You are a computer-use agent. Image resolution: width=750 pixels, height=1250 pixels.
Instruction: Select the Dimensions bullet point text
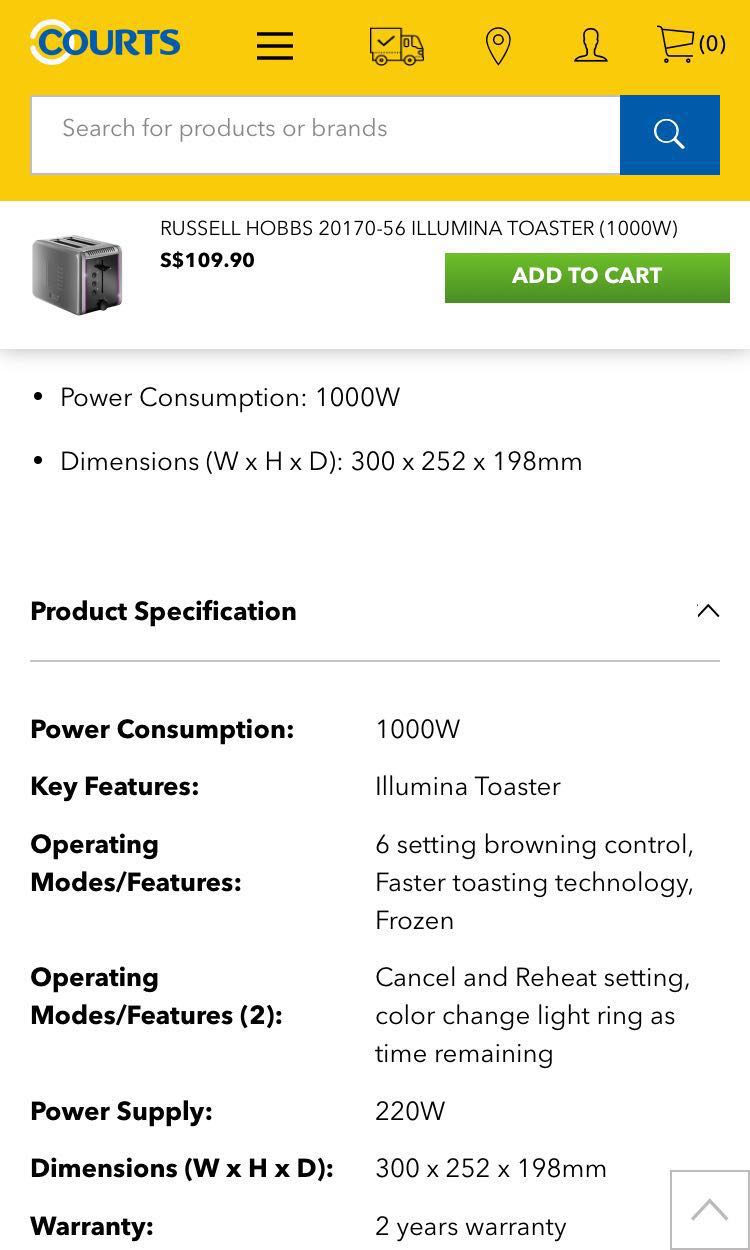(320, 461)
